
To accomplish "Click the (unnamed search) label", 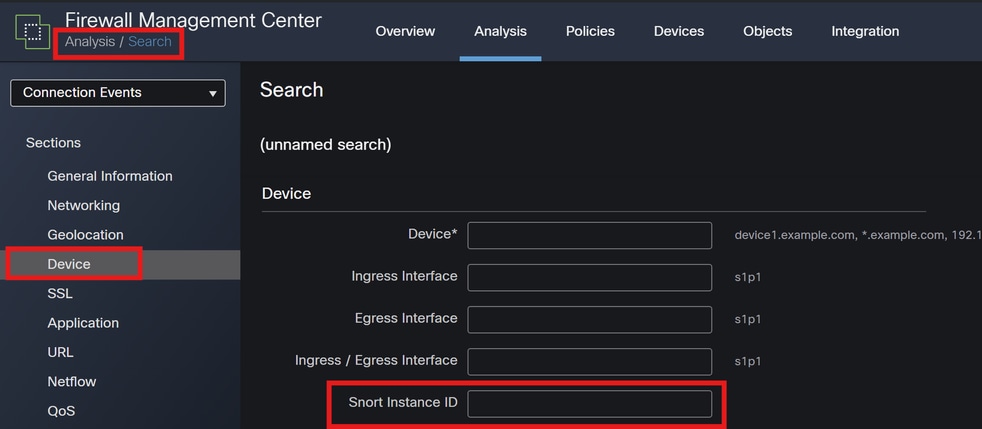I will (x=325, y=145).
